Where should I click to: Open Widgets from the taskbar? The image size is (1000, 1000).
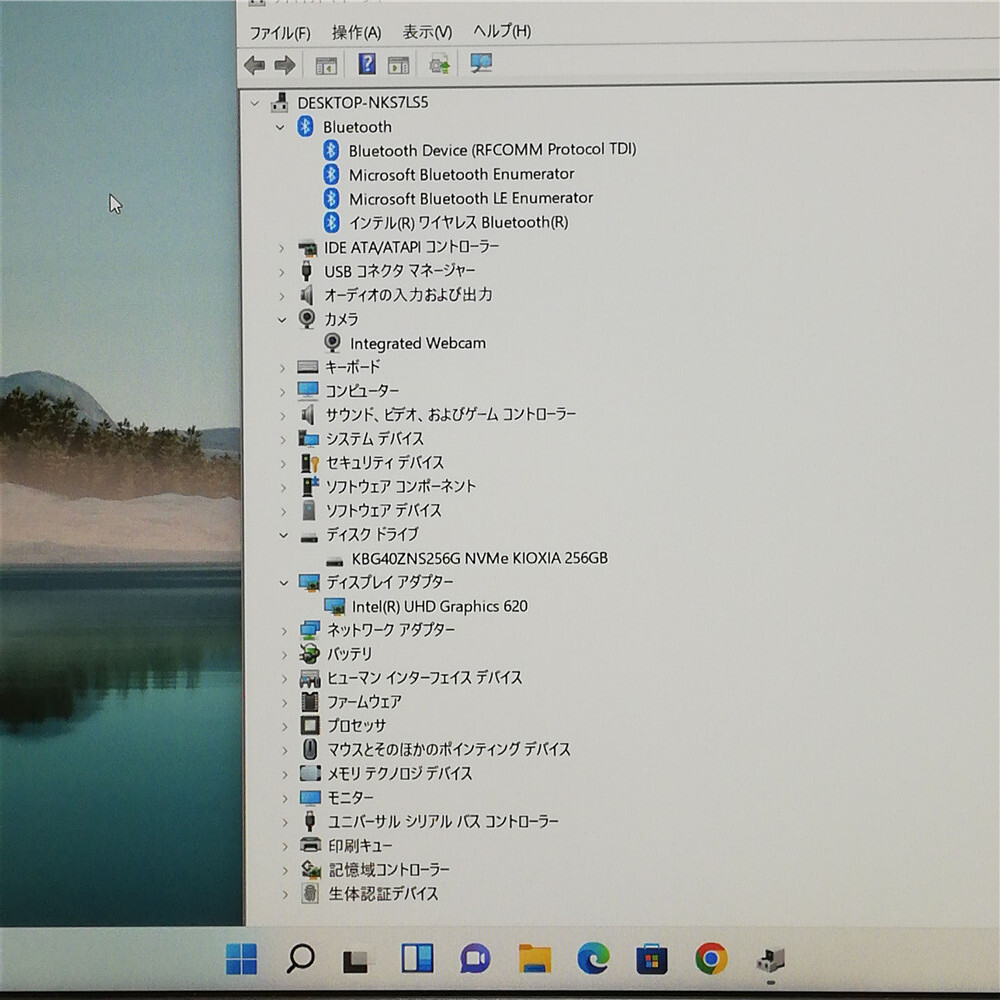pos(417,959)
